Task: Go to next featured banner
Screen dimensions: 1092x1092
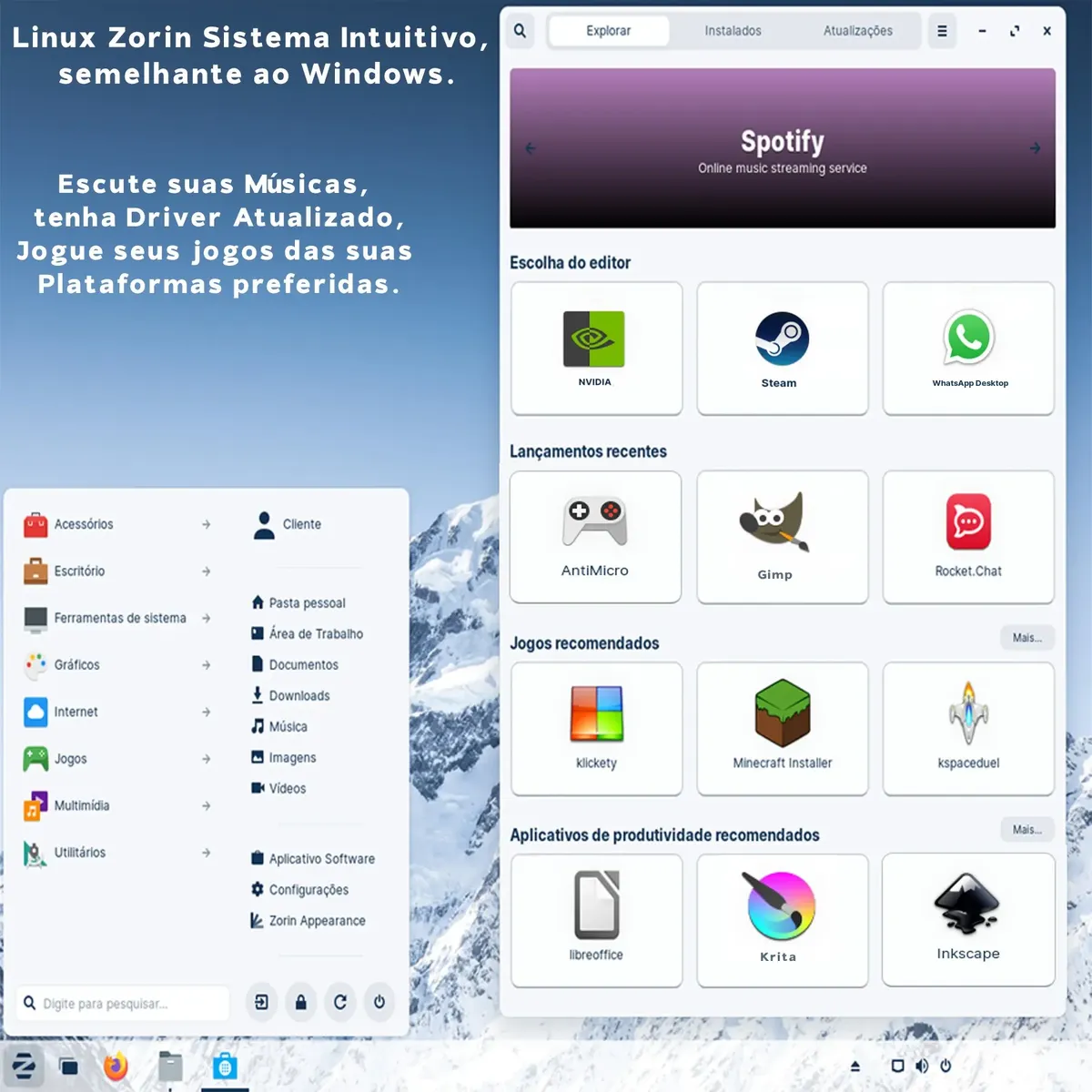Action: pos(1035,148)
